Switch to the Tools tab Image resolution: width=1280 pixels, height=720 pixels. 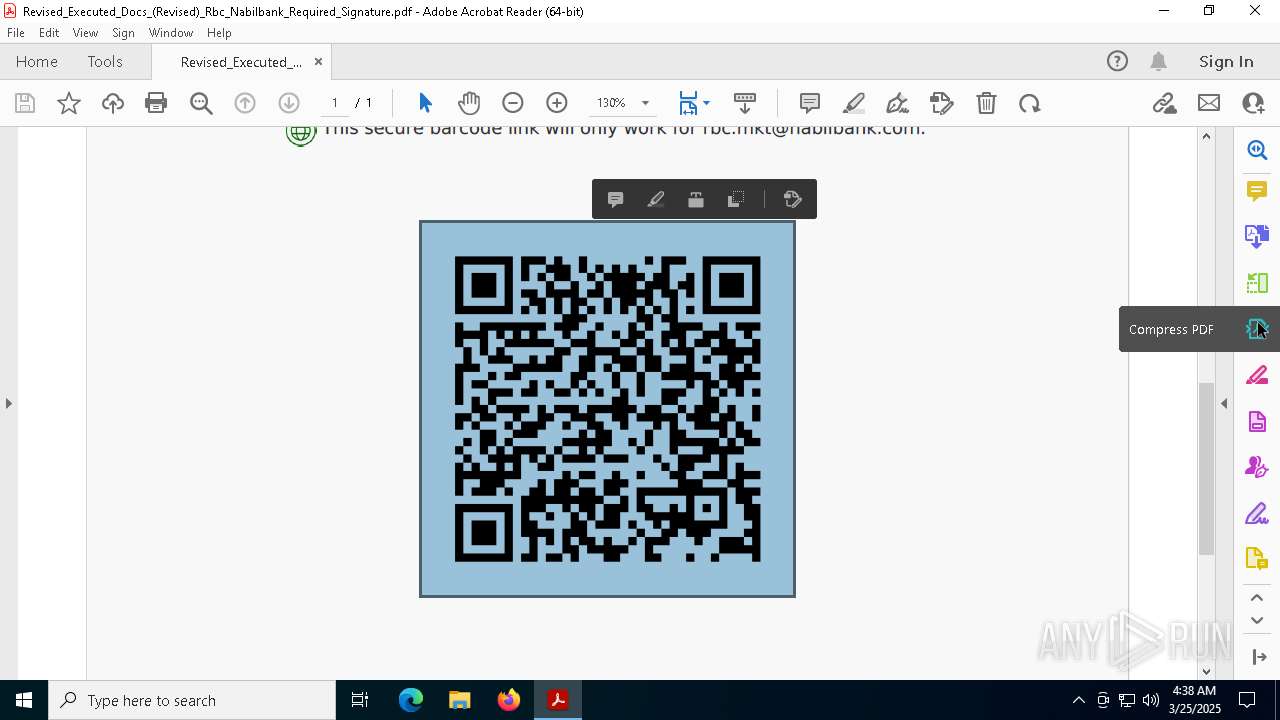click(x=105, y=61)
